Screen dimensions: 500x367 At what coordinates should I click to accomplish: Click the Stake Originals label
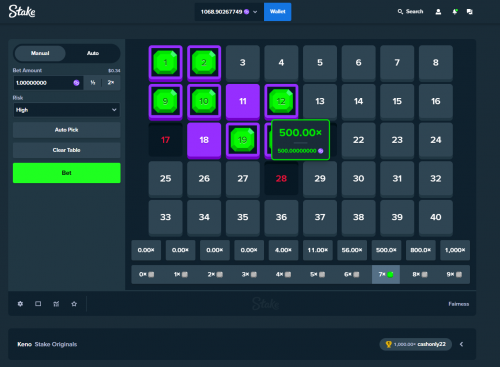pos(56,344)
